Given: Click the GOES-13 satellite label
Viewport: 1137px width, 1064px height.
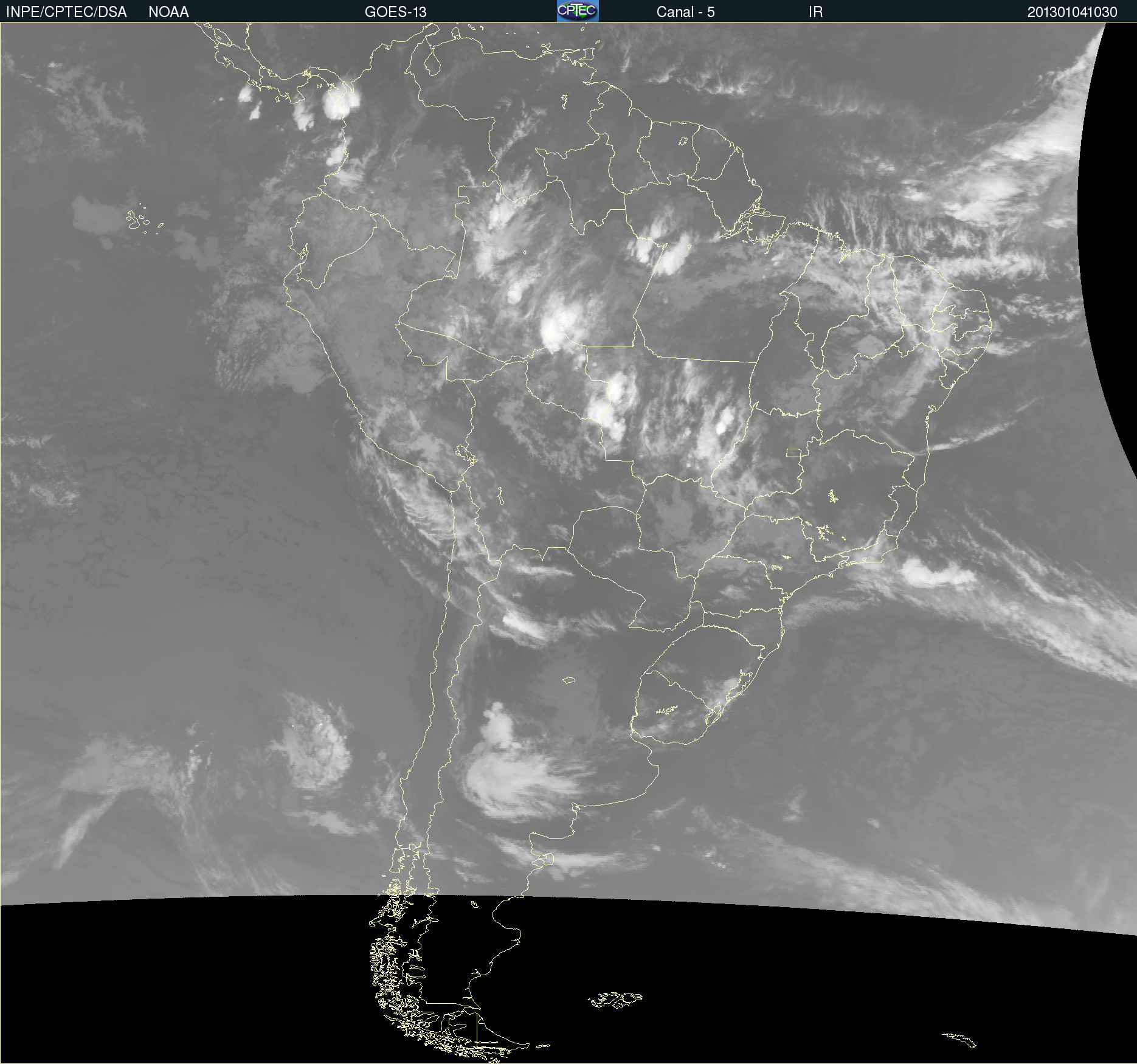Looking at the screenshot, I should point(396,12).
